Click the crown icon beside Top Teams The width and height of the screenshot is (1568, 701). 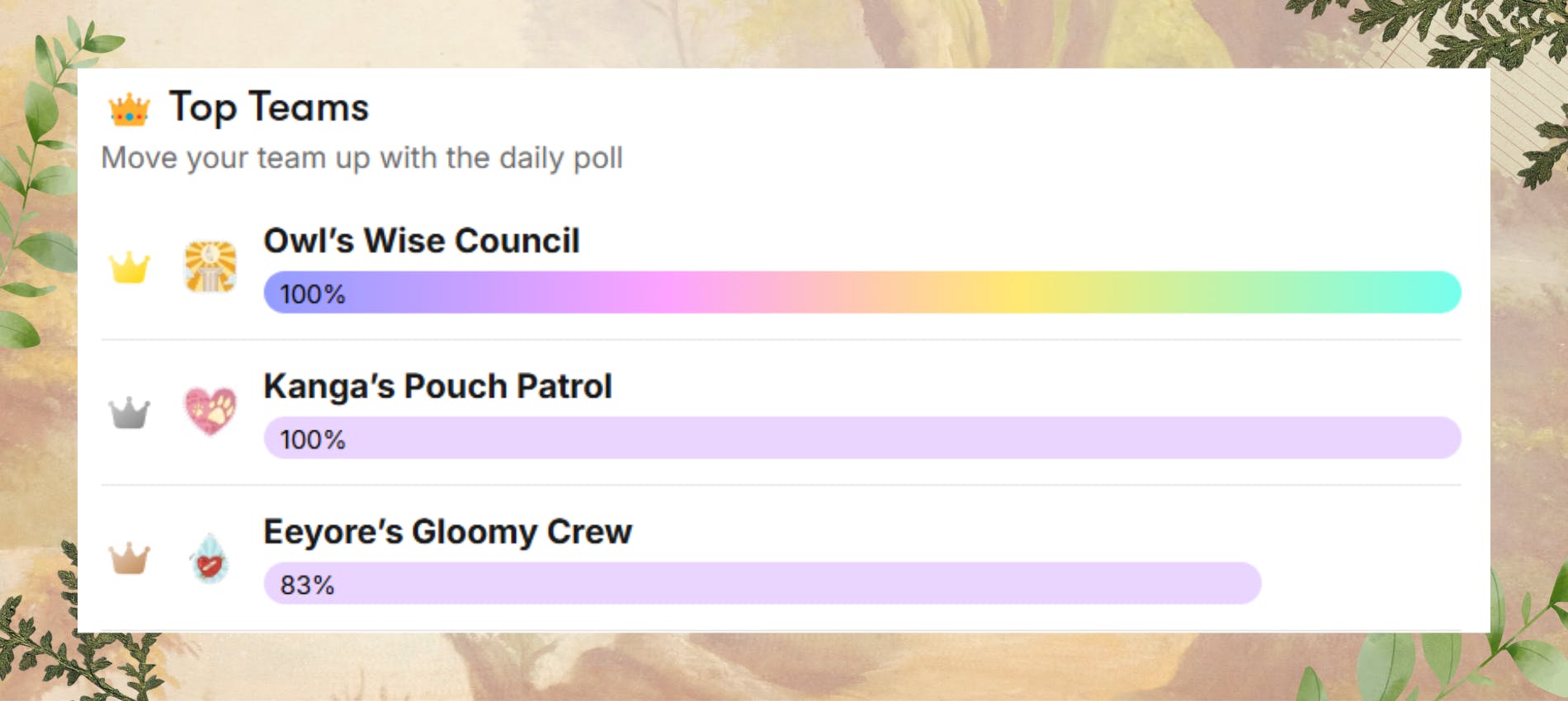(x=129, y=110)
